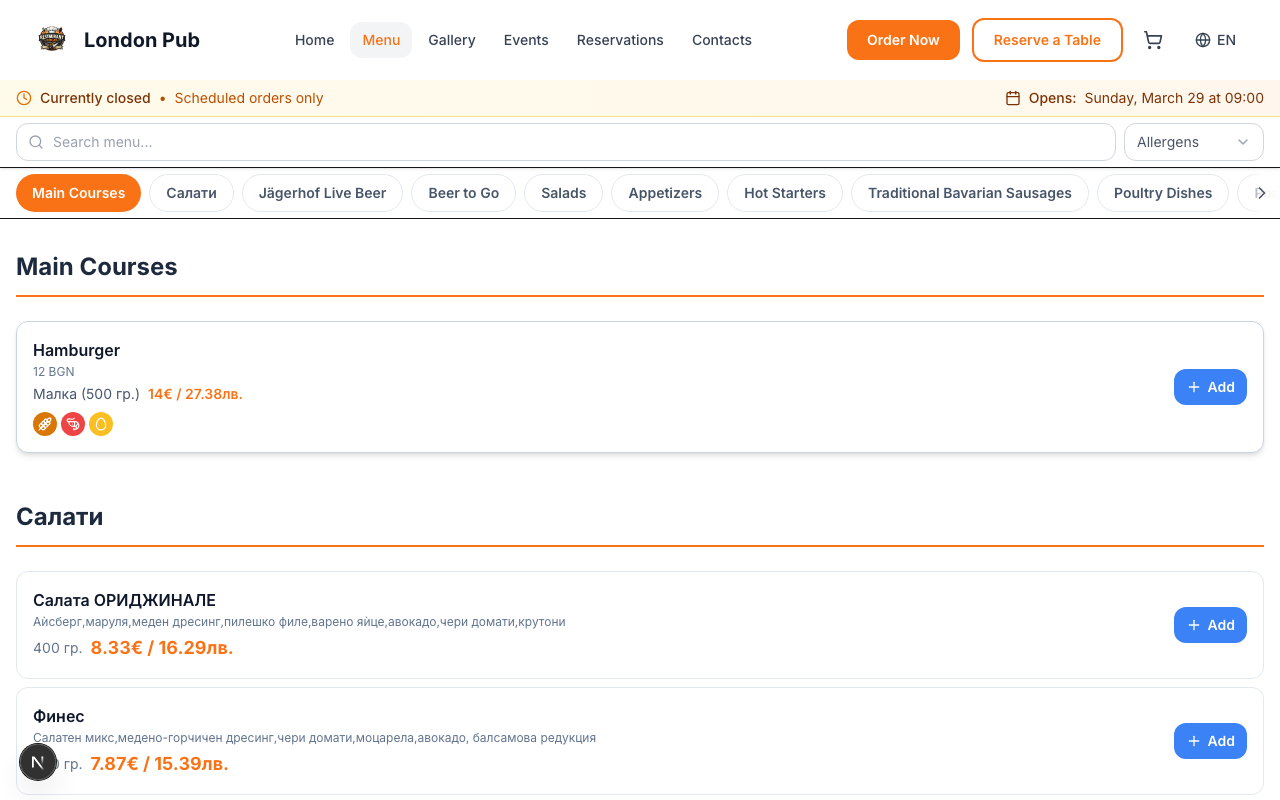Click the red shrimp allergen icon
Image resolution: width=1280 pixels, height=800 pixels.
tap(73, 424)
